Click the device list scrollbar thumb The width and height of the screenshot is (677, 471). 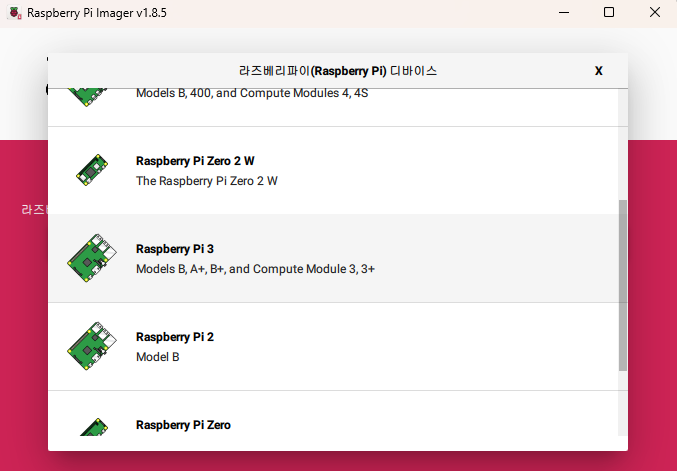623,285
